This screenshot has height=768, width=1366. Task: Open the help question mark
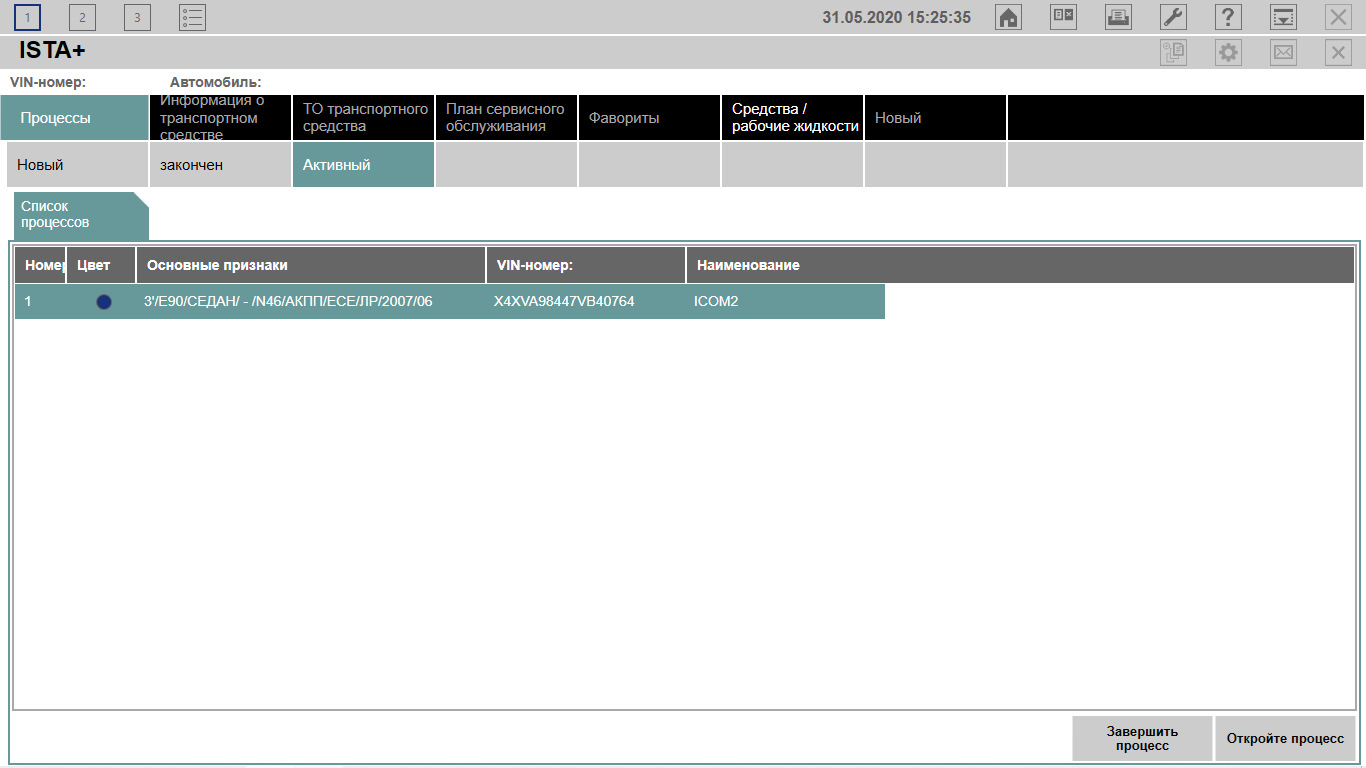coord(1228,17)
